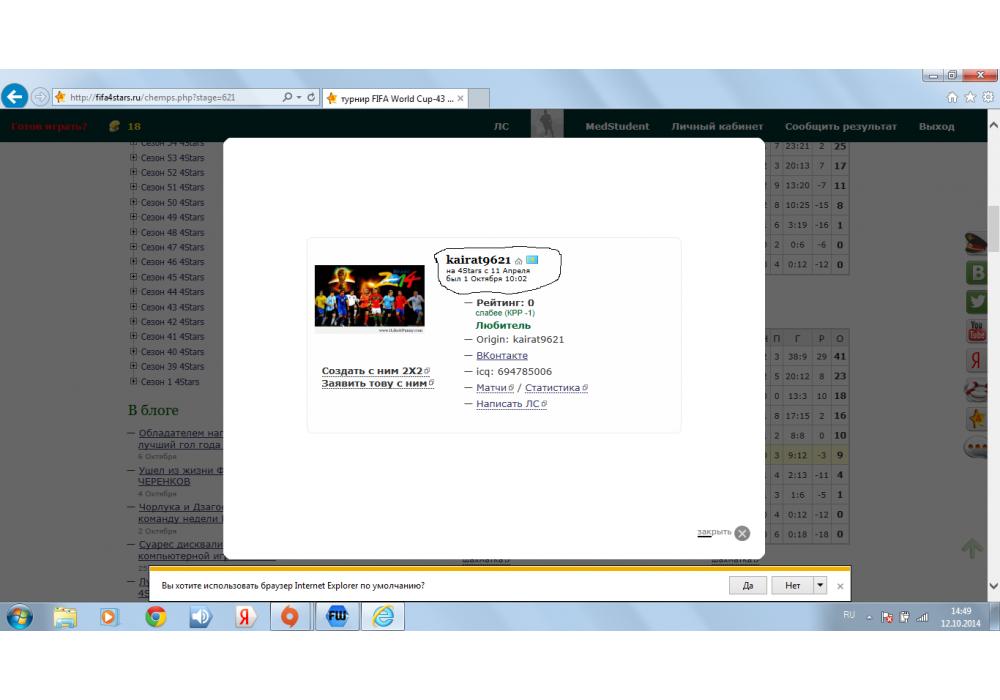
Task: Select Сообщить результат in the top menu
Action: [840, 127]
